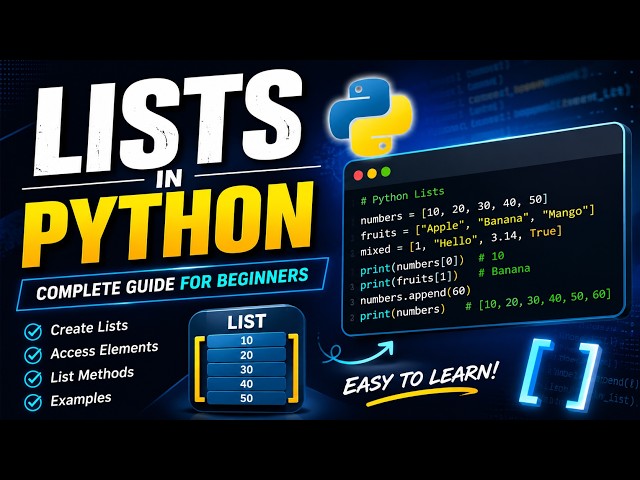Click the '# Banana' comment
This screenshot has width=640, height=480.
[x=504, y=270]
